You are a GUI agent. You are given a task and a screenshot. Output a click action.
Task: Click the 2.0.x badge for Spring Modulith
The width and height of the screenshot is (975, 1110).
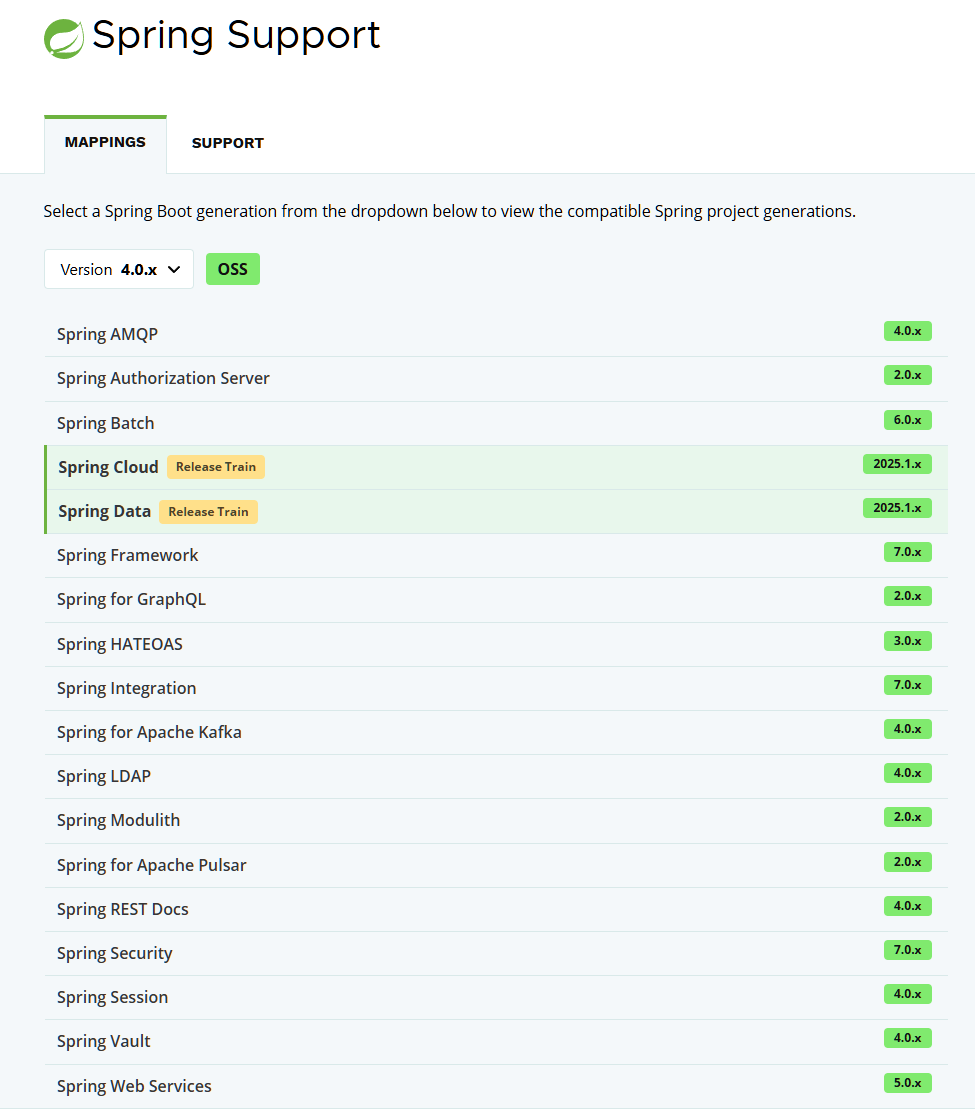(x=907, y=816)
